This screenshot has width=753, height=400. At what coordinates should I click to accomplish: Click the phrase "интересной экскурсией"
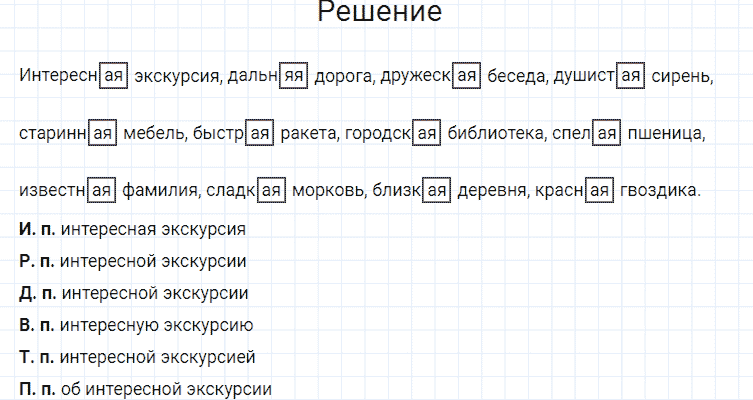point(158,357)
